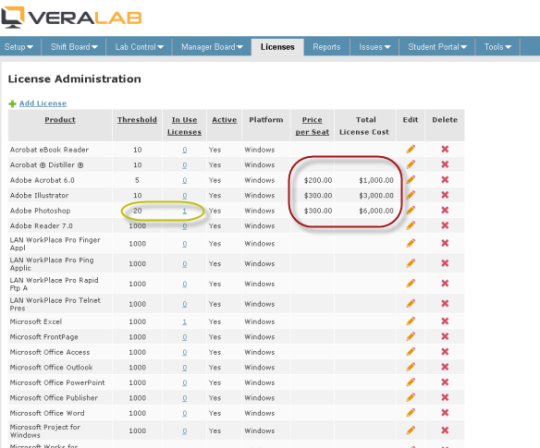The height and width of the screenshot is (448, 540).
Task: Sort by Price per Seat header
Action: [312, 126]
